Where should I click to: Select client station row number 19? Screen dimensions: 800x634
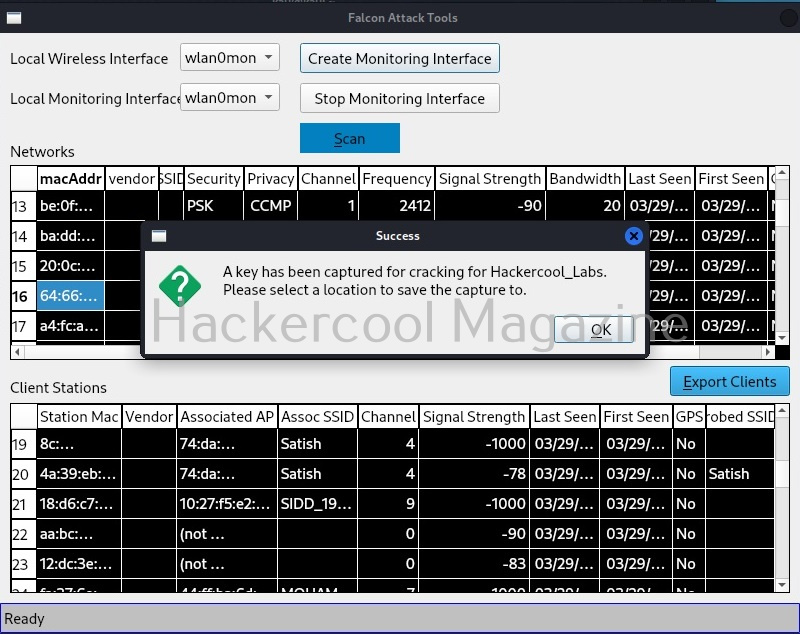23,444
